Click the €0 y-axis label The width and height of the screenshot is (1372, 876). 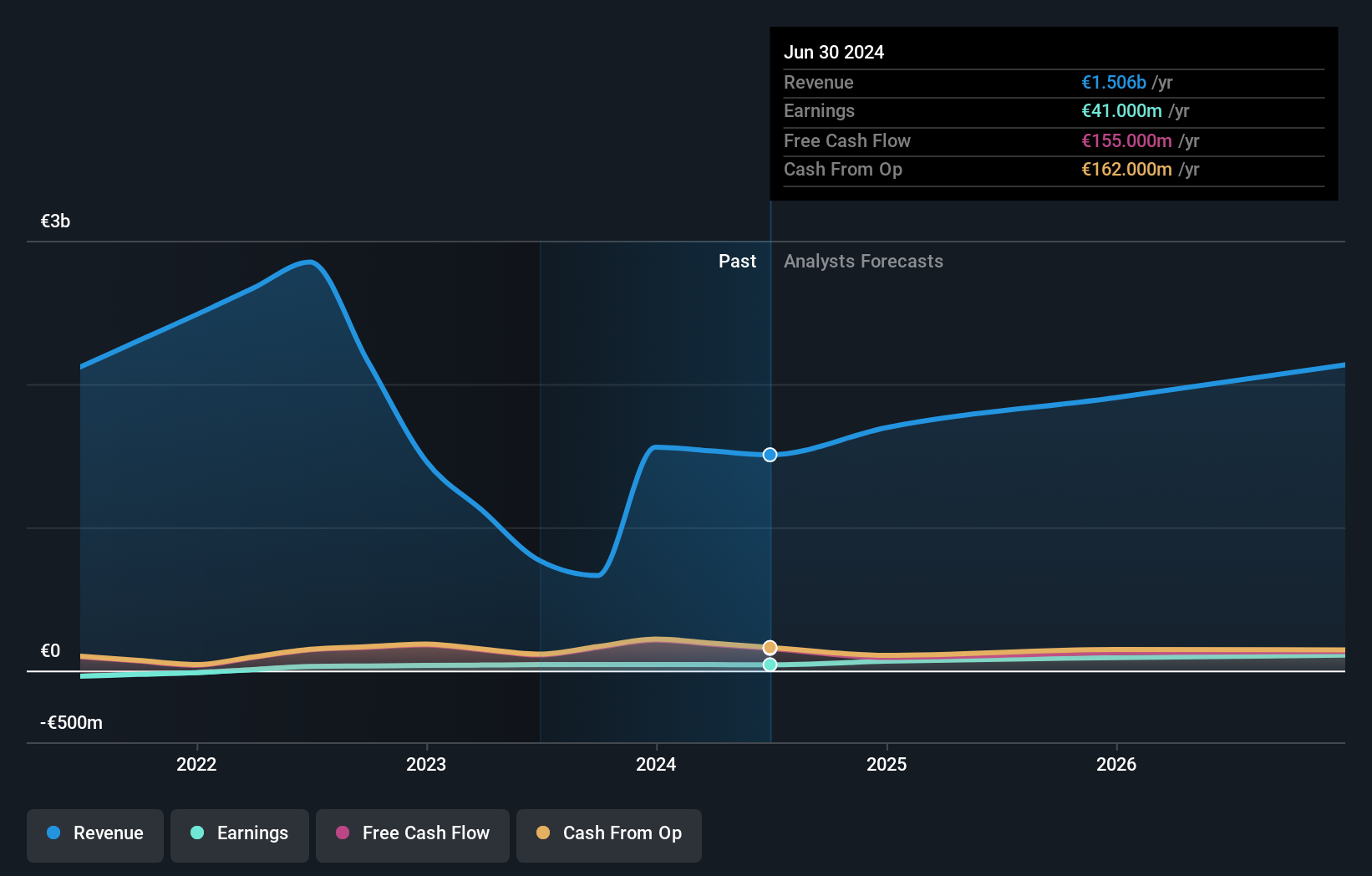50,650
